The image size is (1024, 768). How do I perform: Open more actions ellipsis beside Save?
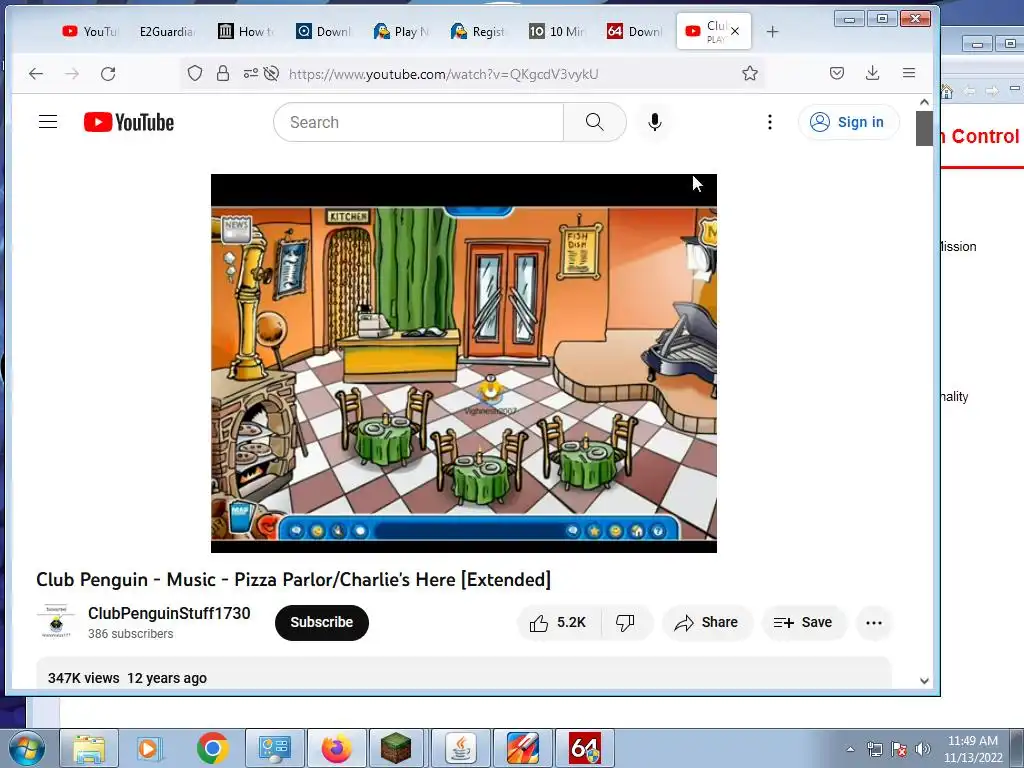874,623
